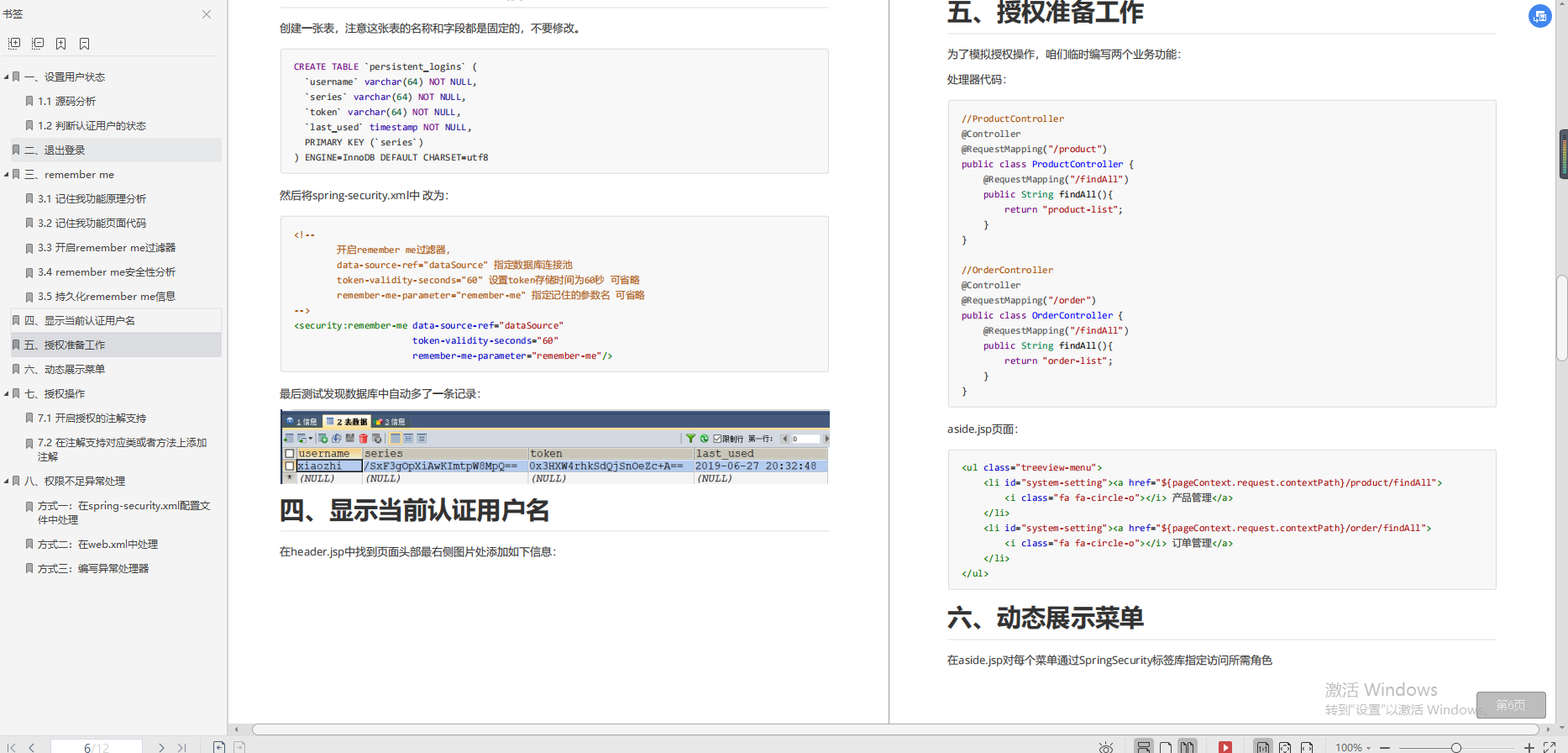Viewport: 1568px width, 753px height.
Task: Close the 书签 bookmarks panel
Action: pos(207,14)
